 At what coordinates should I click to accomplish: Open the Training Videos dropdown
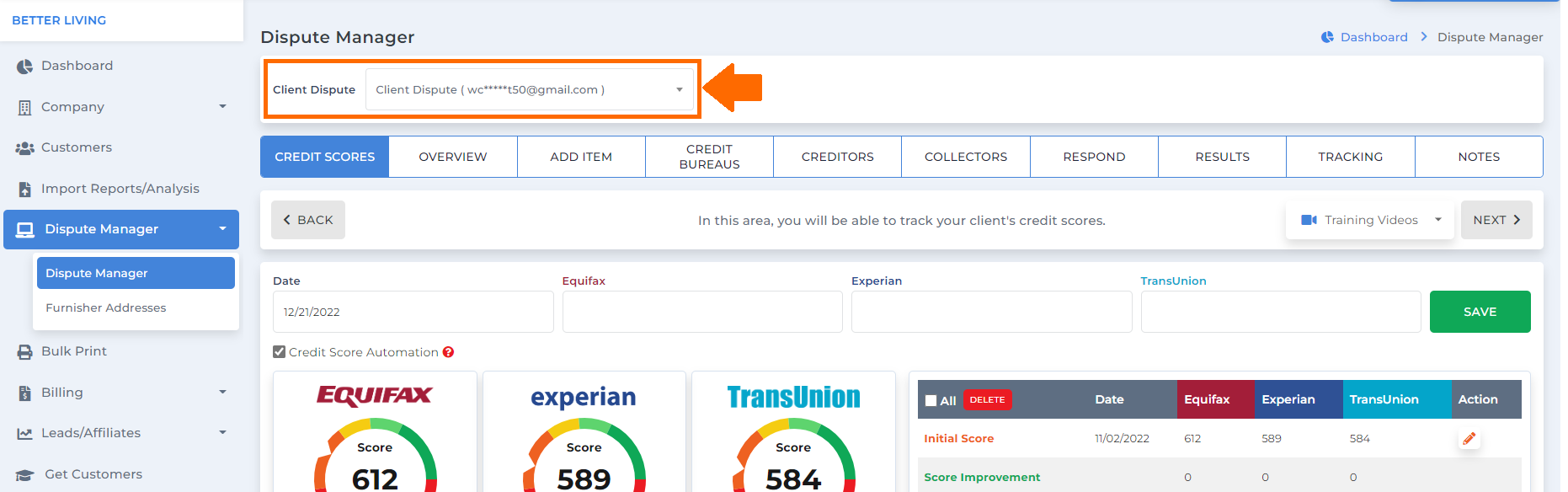(x=1369, y=220)
